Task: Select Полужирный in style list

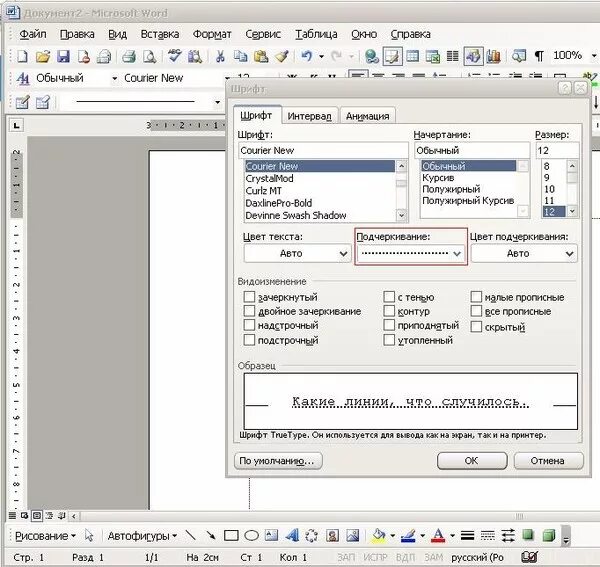Action: [451, 189]
